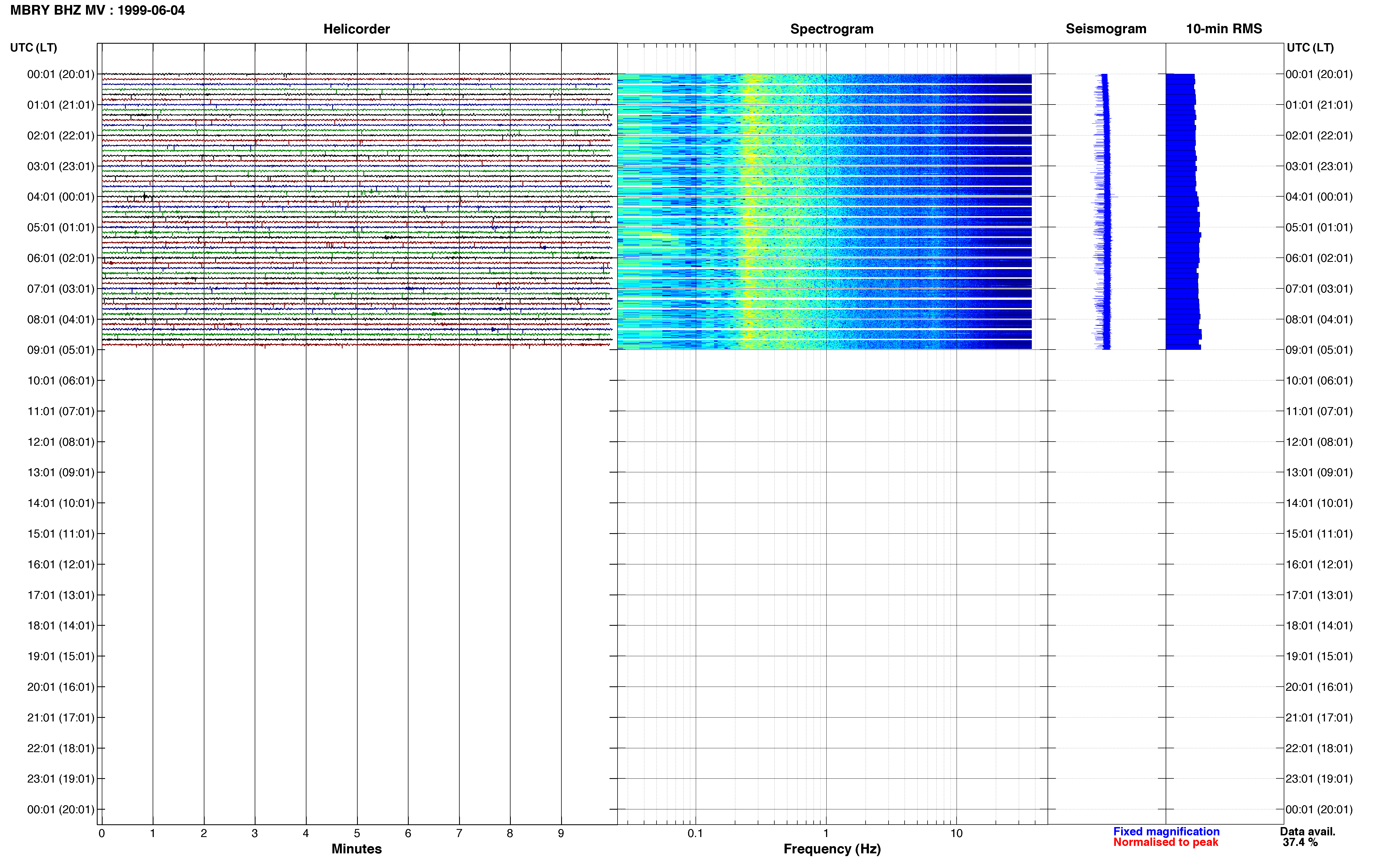This screenshot has width=1388, height=868.
Task: Click the Data avail. label
Action: (1308, 832)
